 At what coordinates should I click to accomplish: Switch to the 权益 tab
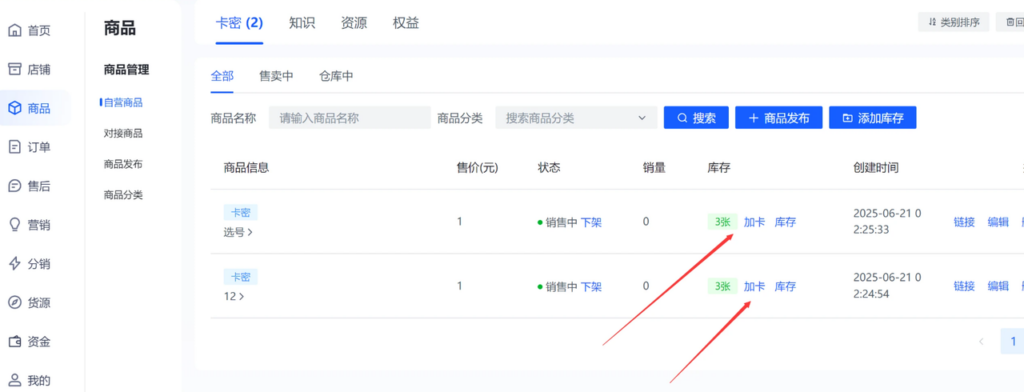click(x=406, y=24)
